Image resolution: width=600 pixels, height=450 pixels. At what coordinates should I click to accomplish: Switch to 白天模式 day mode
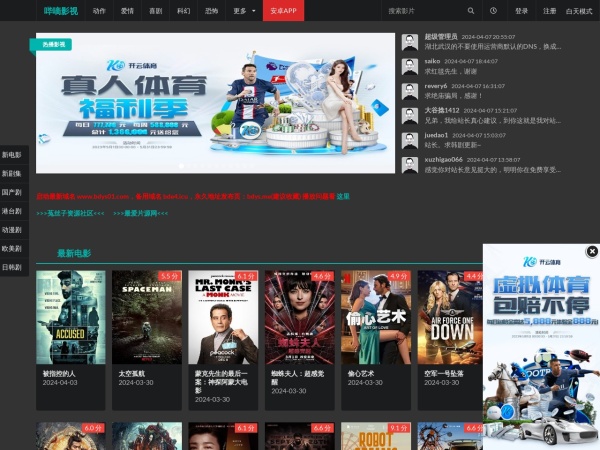tap(579, 11)
